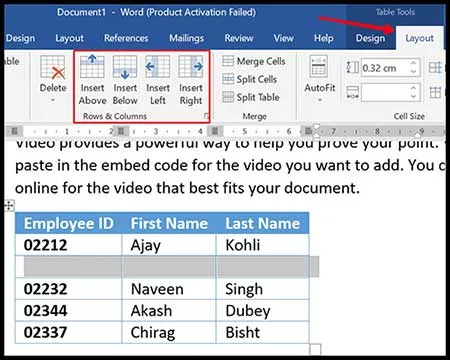Click Split Cells in the ribbon
The height and width of the screenshot is (360, 450).
pyautogui.click(x=250, y=79)
